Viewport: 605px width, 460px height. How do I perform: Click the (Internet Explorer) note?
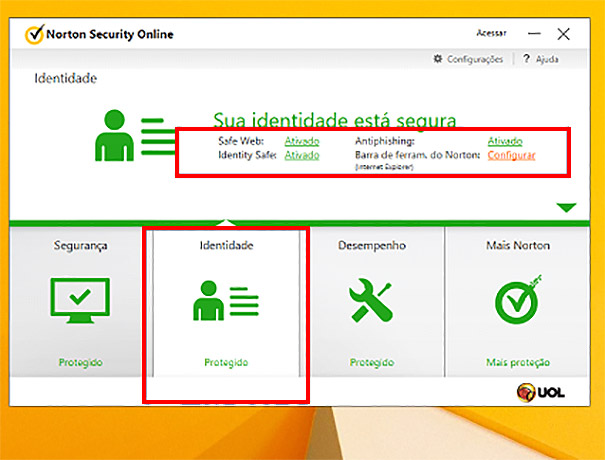[x=384, y=167]
